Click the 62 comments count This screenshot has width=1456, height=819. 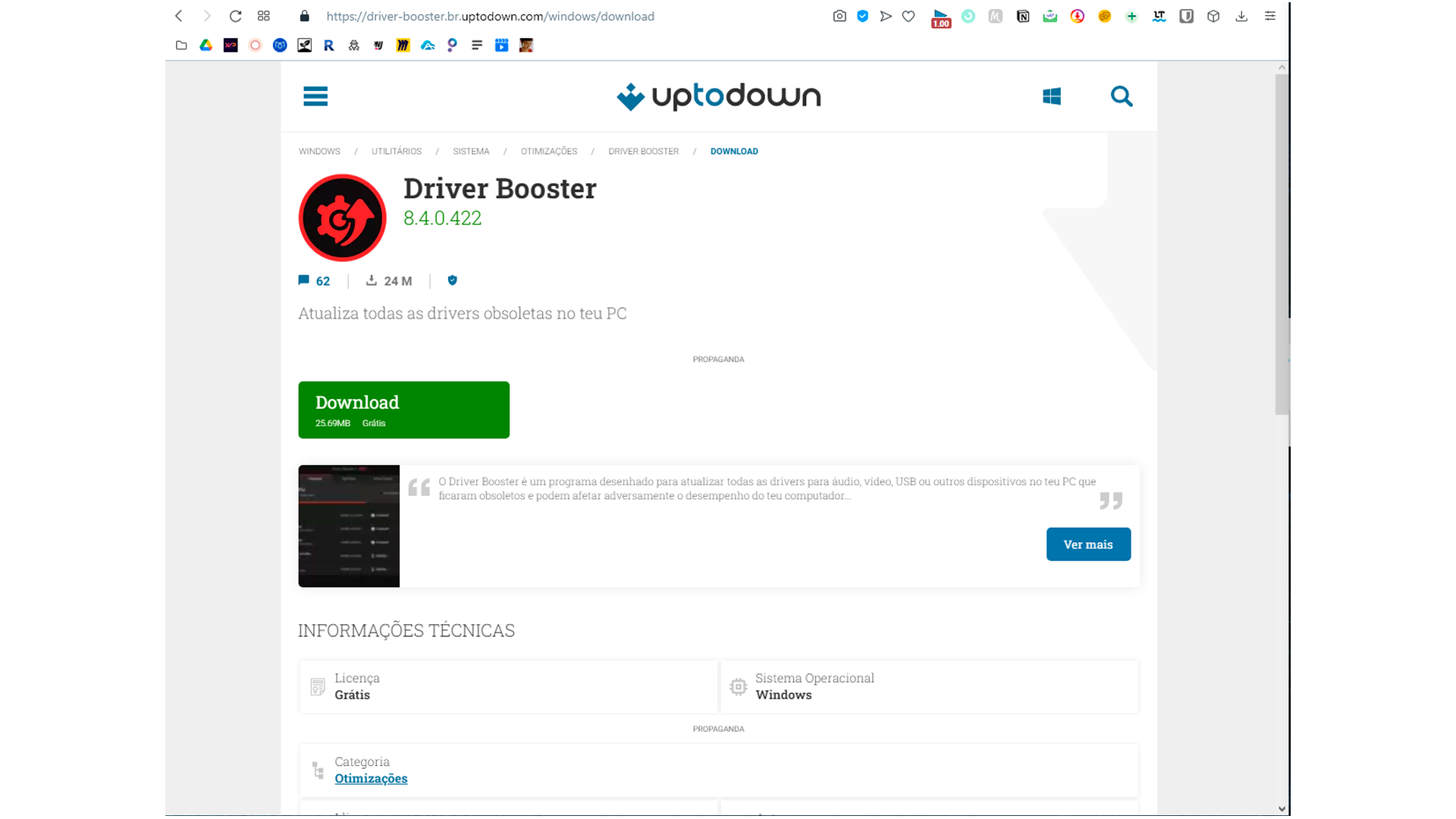323,281
